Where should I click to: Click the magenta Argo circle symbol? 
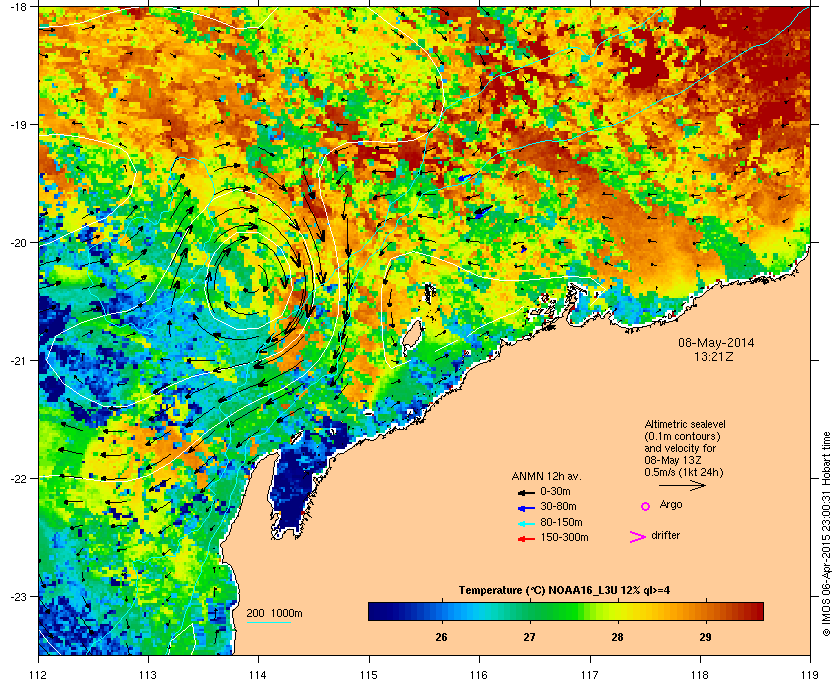(646, 506)
